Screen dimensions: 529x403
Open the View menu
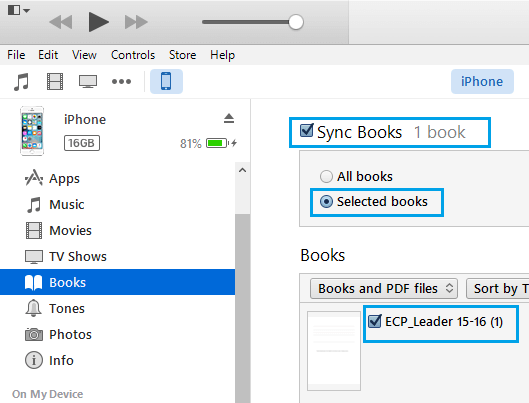click(x=84, y=55)
